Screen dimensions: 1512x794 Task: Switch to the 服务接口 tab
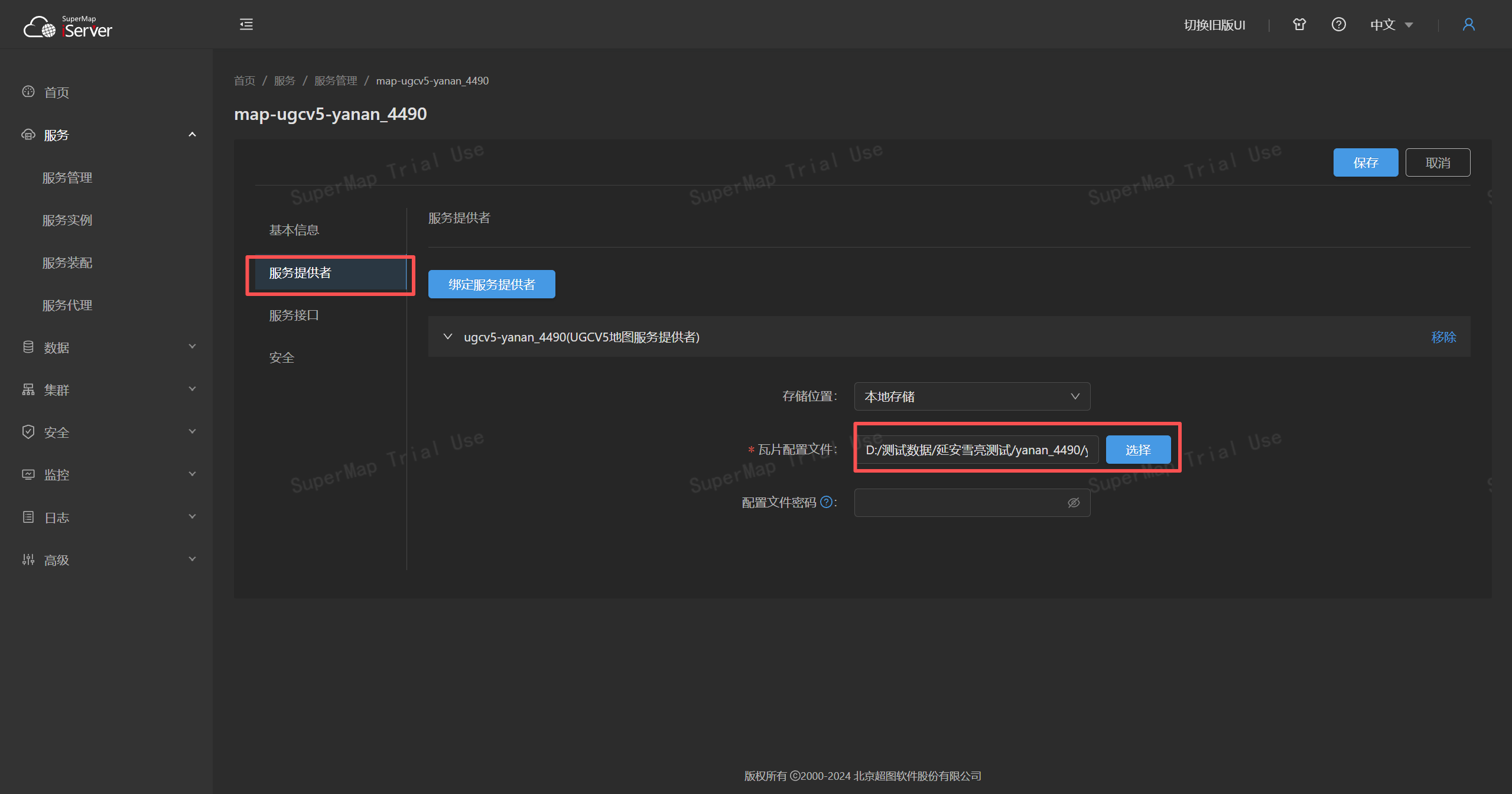click(294, 315)
